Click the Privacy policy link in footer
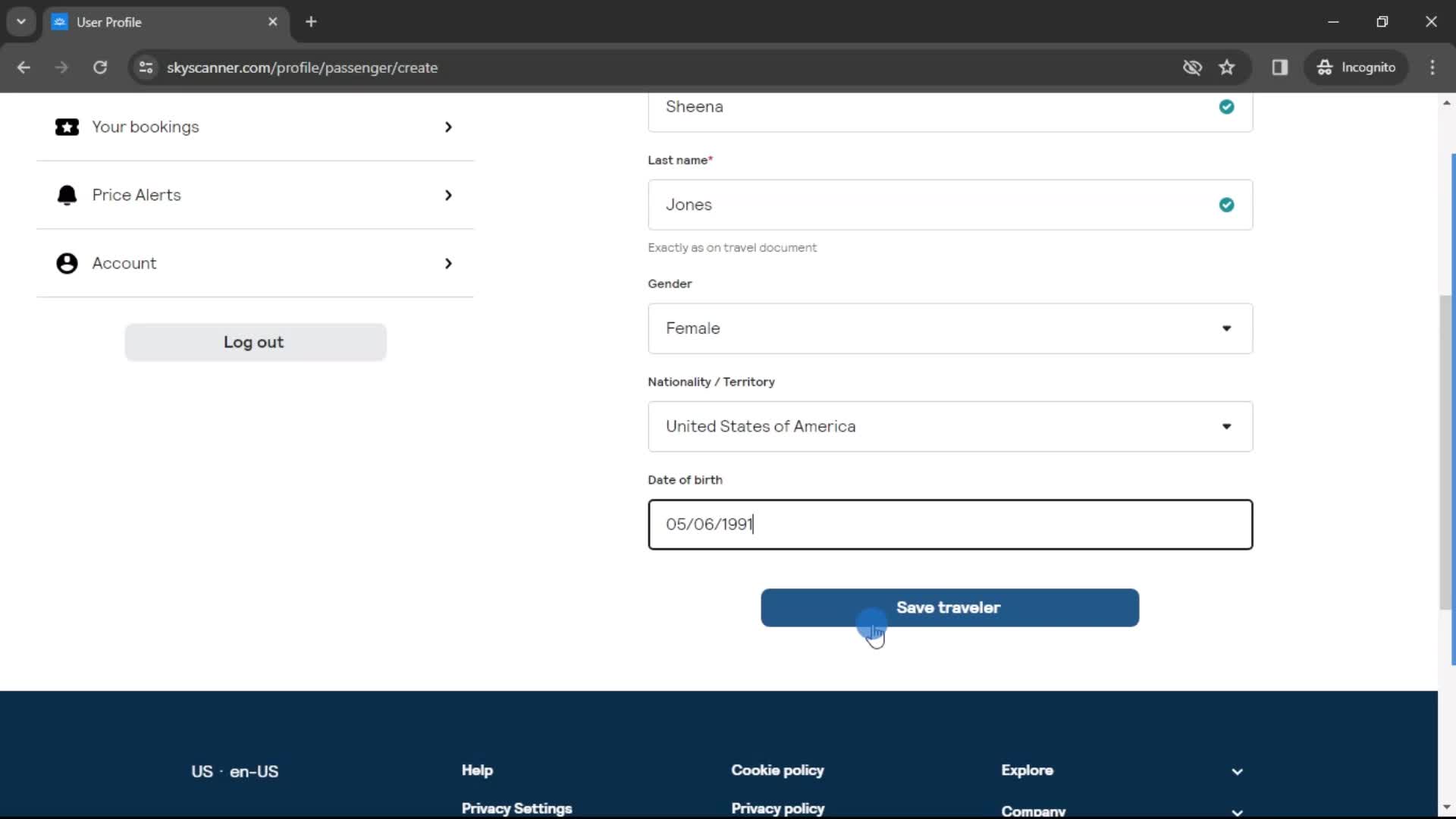 (779, 808)
